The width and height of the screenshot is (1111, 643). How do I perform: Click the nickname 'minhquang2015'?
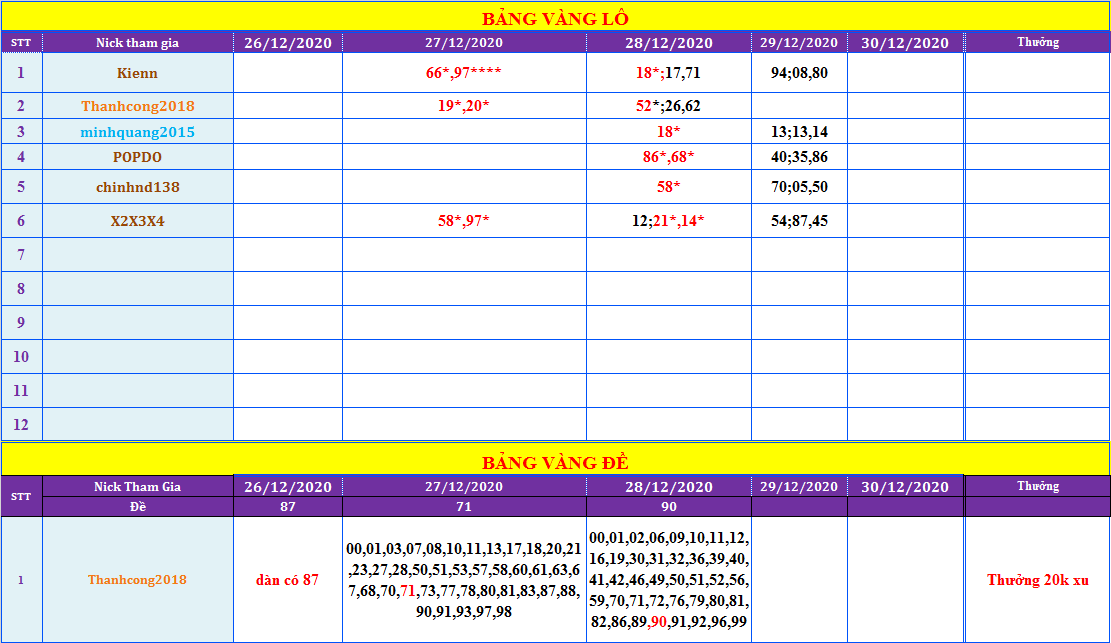tap(137, 132)
